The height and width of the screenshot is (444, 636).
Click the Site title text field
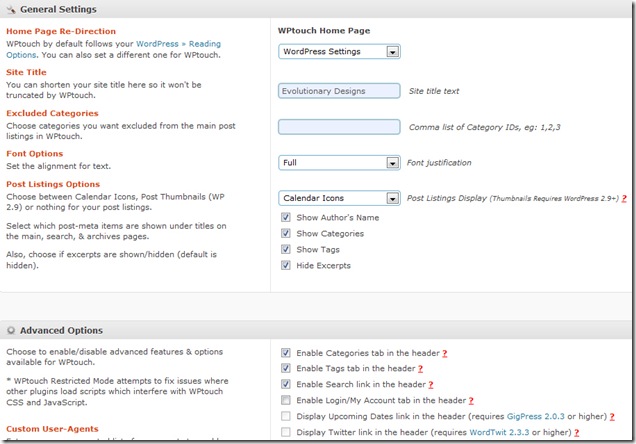[339, 91]
